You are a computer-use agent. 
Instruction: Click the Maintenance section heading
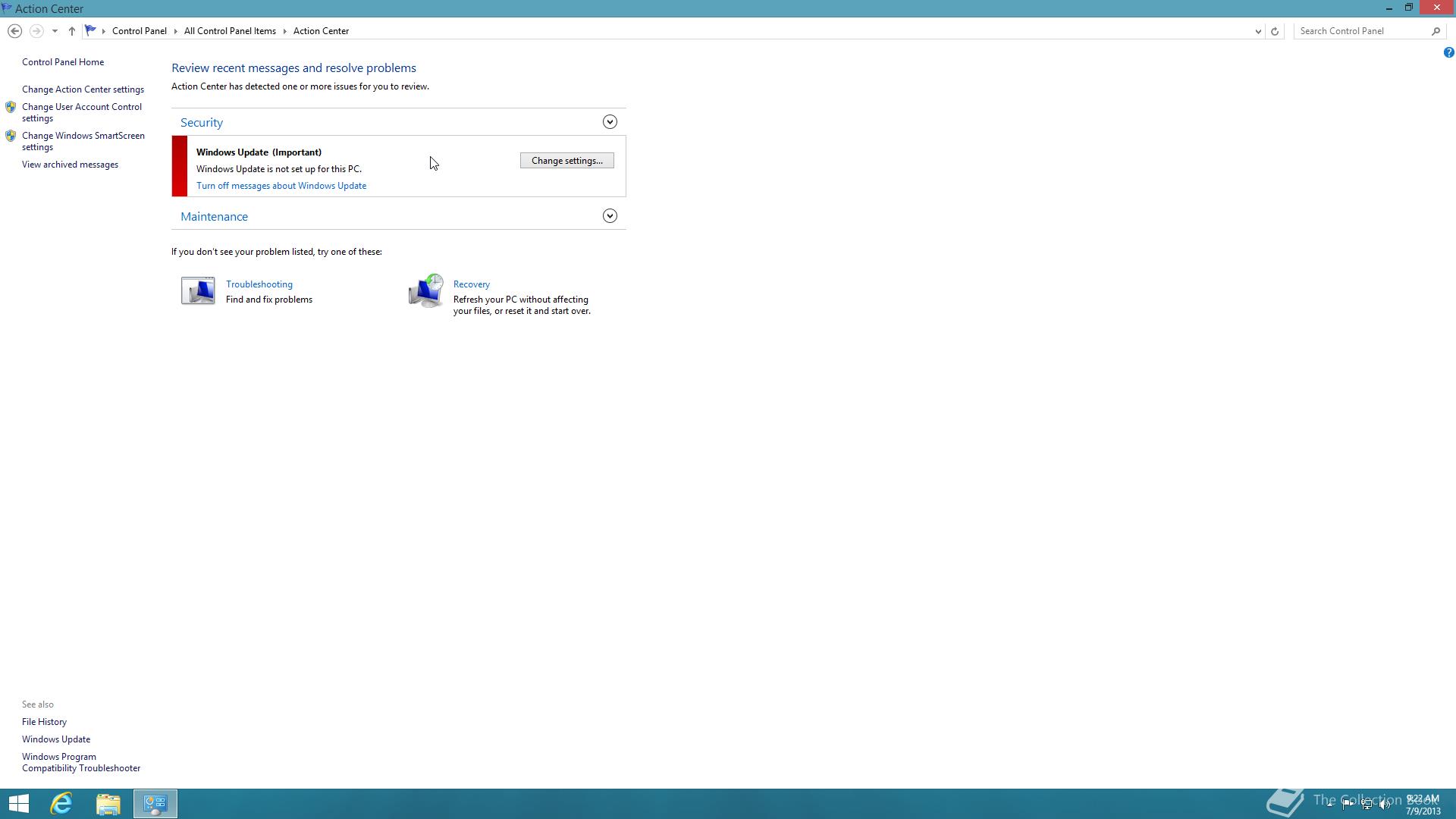tap(214, 217)
